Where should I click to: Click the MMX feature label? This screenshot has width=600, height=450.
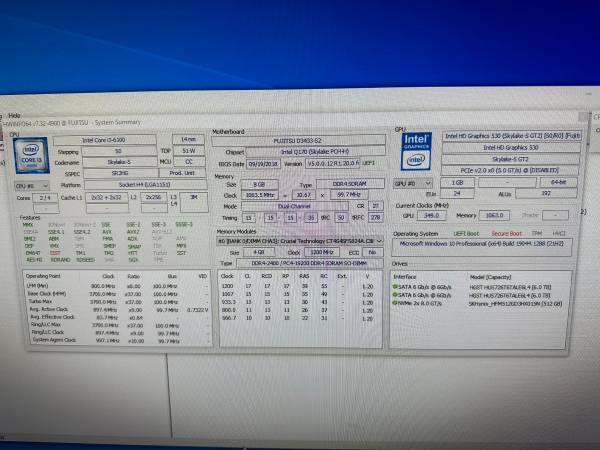28,225
